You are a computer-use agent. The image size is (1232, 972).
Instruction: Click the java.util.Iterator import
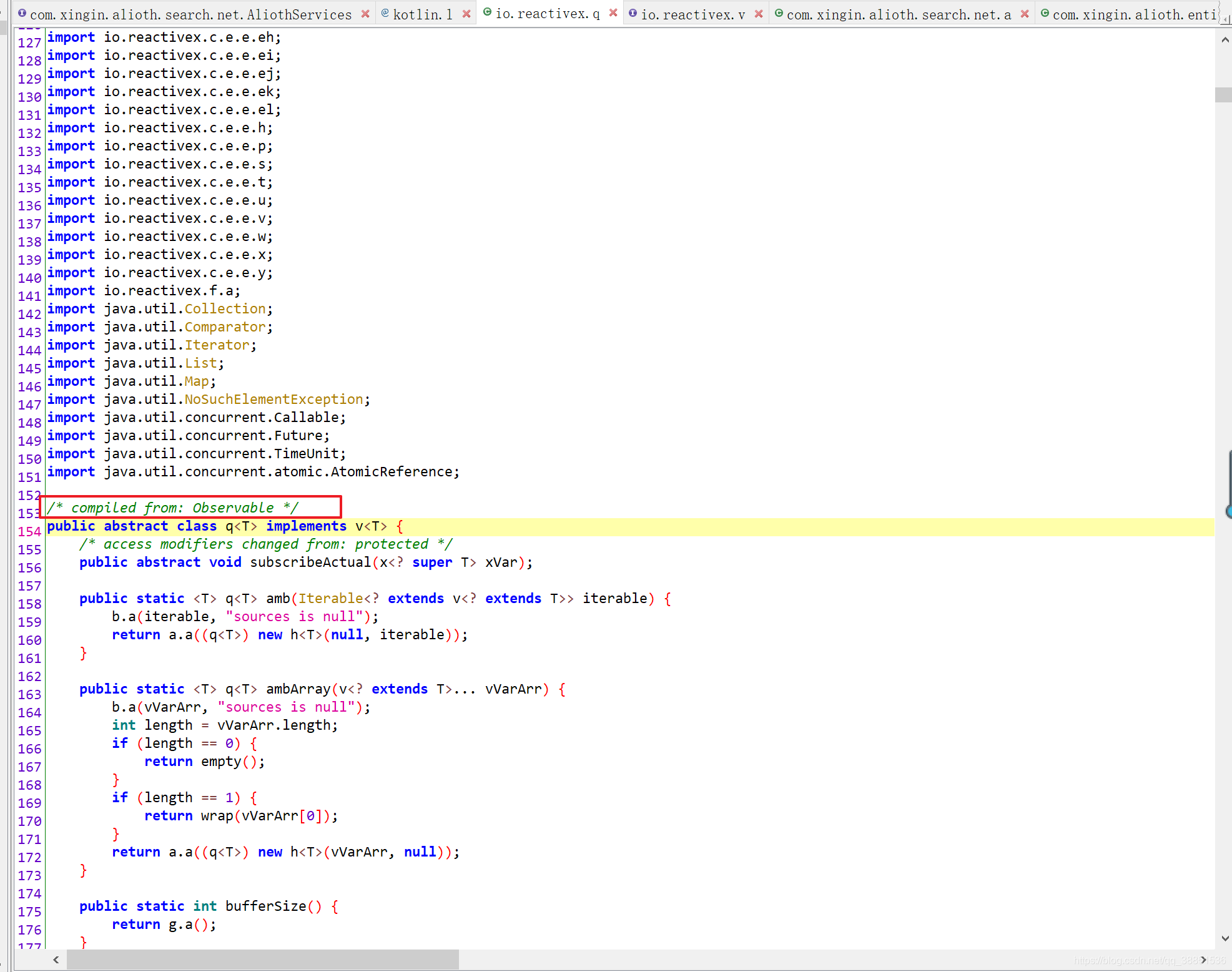(x=152, y=345)
